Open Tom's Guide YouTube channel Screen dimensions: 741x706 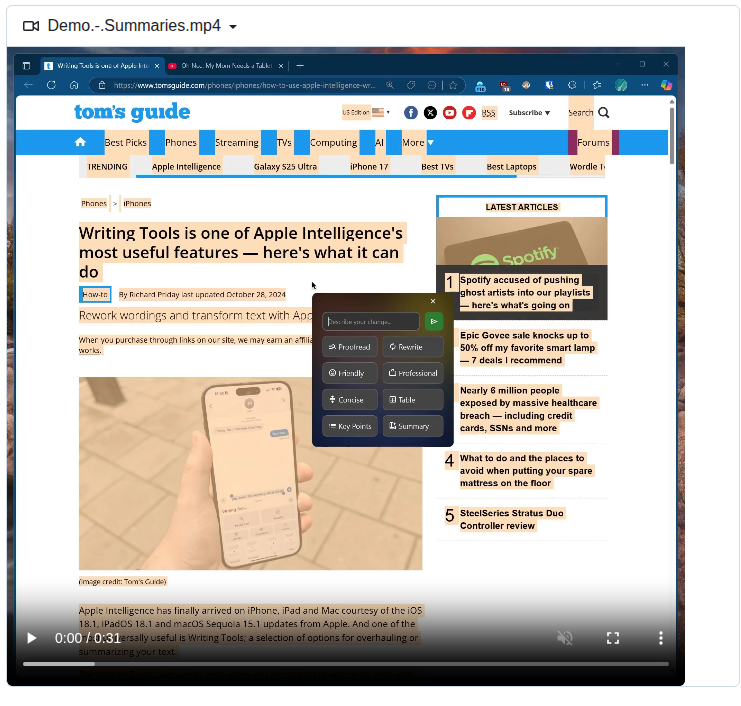449,112
